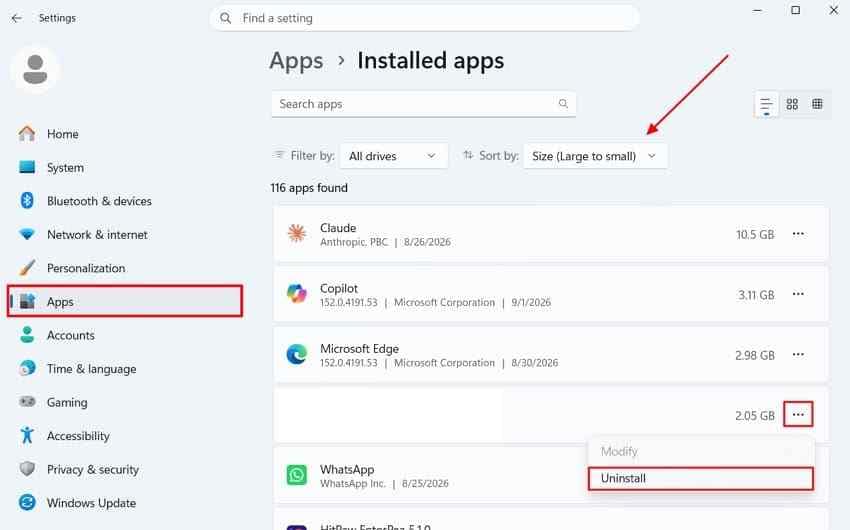This screenshot has height=530, width=850.
Task: Open the Filter by All drives dropdown
Action: (x=394, y=156)
